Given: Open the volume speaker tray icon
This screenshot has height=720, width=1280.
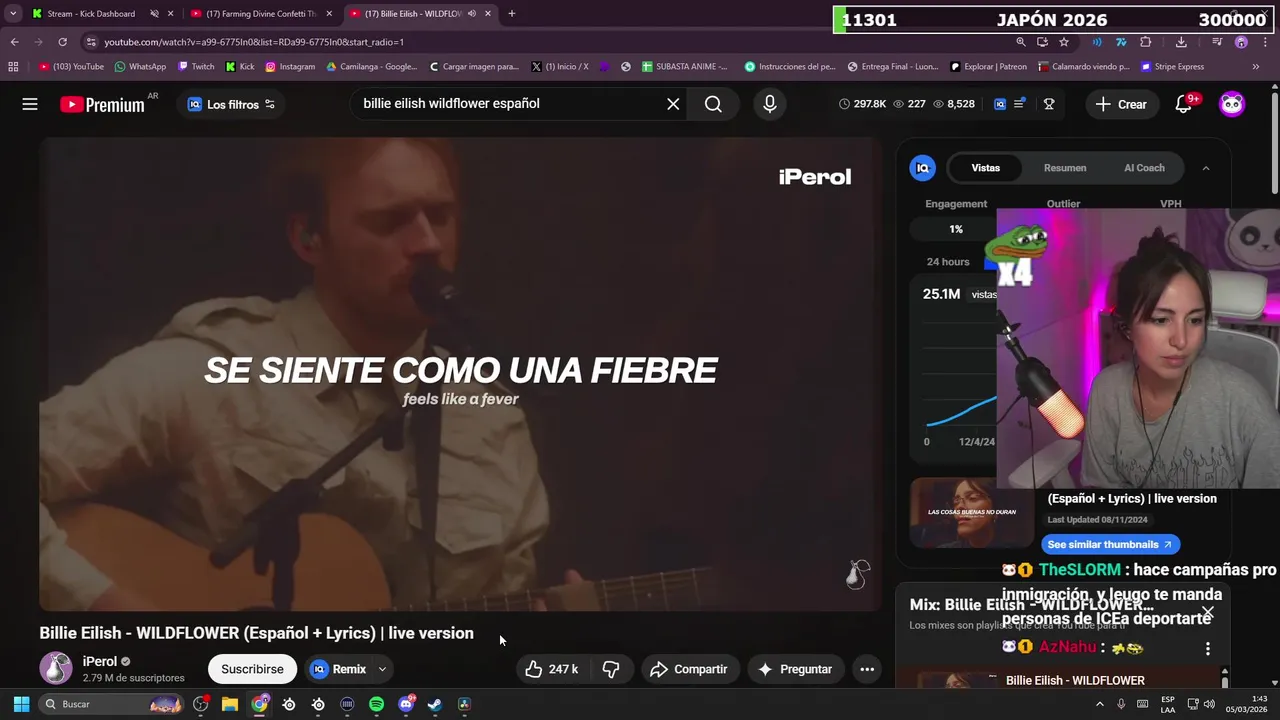Looking at the screenshot, I should pos(1209,704).
